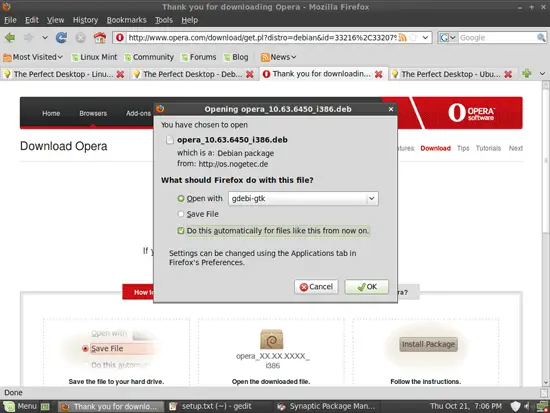Expand the address bar URL history dropdown
The image size is (550, 413).
pyautogui.click(x=425, y=38)
